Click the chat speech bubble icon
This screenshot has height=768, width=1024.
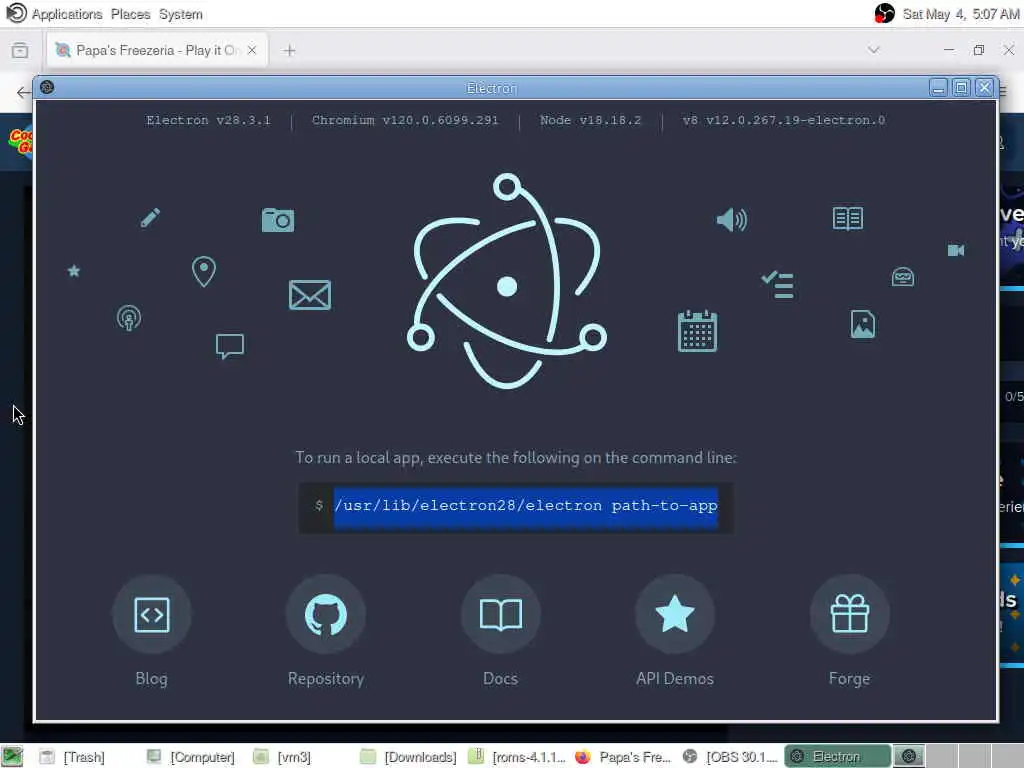tap(230, 346)
